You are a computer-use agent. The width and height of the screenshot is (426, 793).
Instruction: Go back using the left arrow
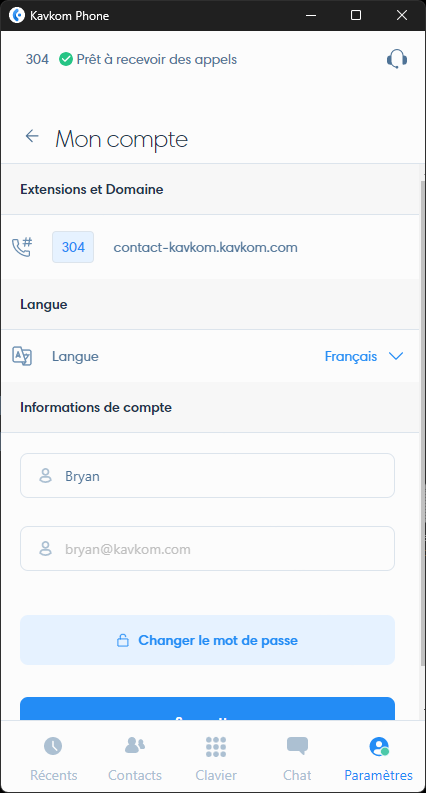click(x=32, y=136)
